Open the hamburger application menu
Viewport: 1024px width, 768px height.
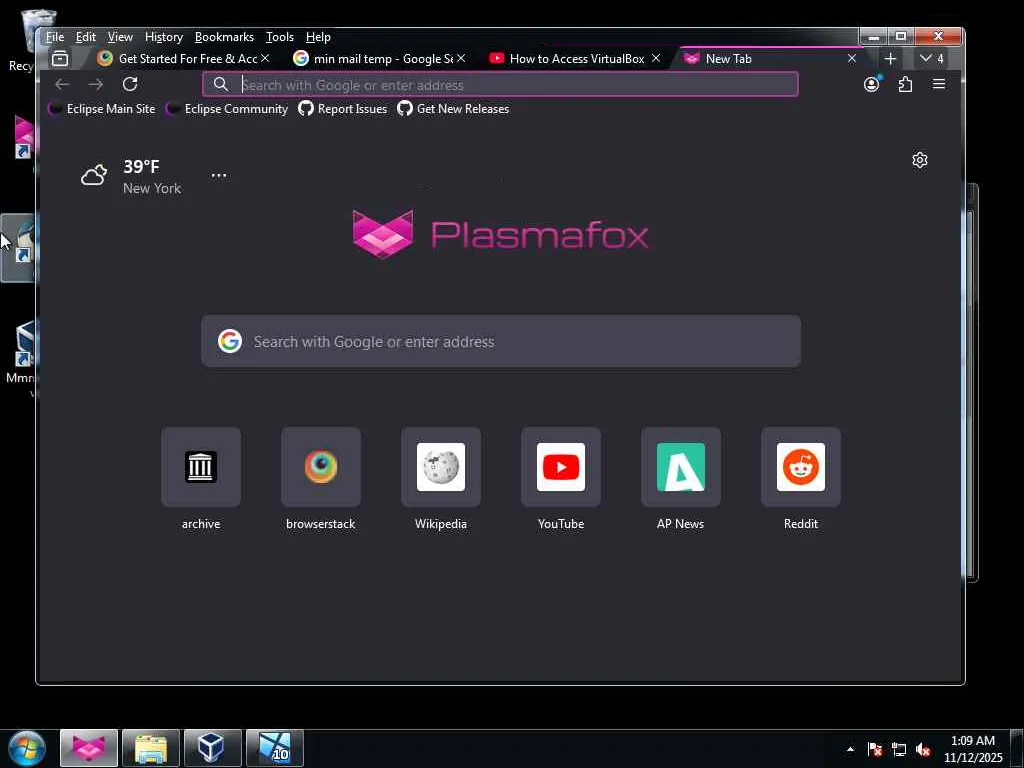click(938, 84)
